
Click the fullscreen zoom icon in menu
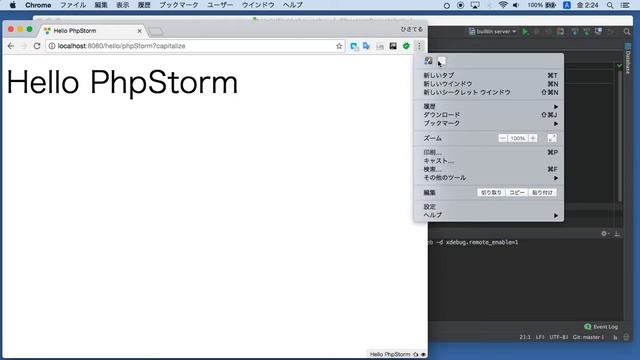click(552, 138)
